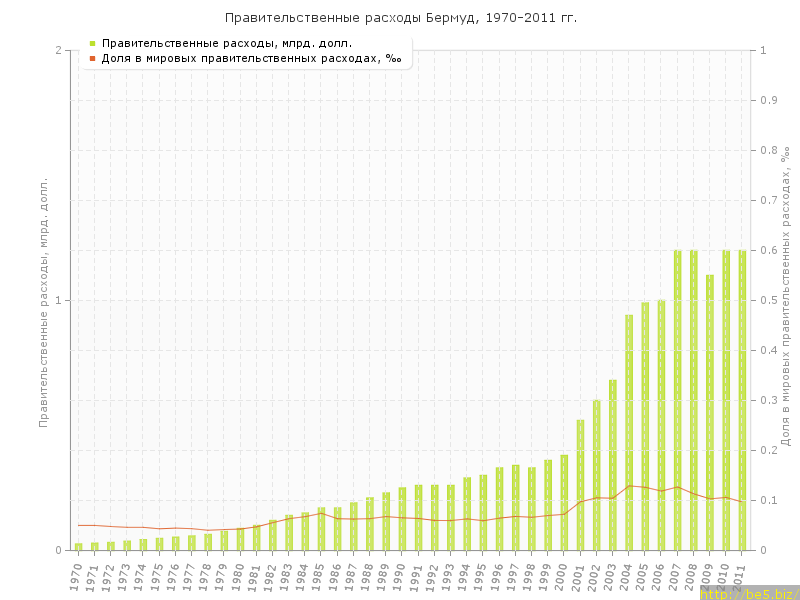This screenshot has width=800, height=600.
Task: Open the be5.biz watermark link
Action: (748, 593)
